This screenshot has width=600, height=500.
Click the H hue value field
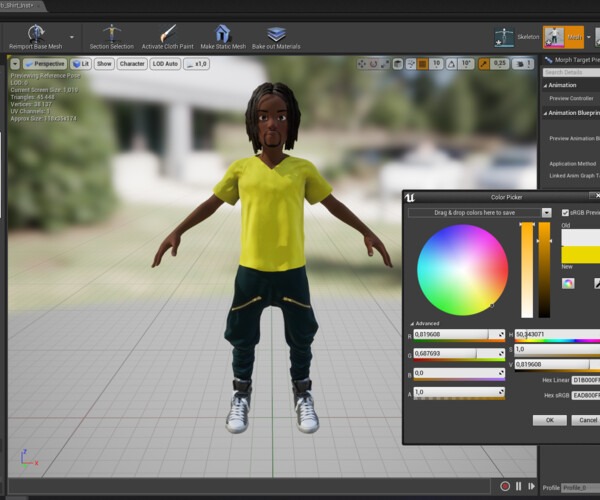[557, 335]
